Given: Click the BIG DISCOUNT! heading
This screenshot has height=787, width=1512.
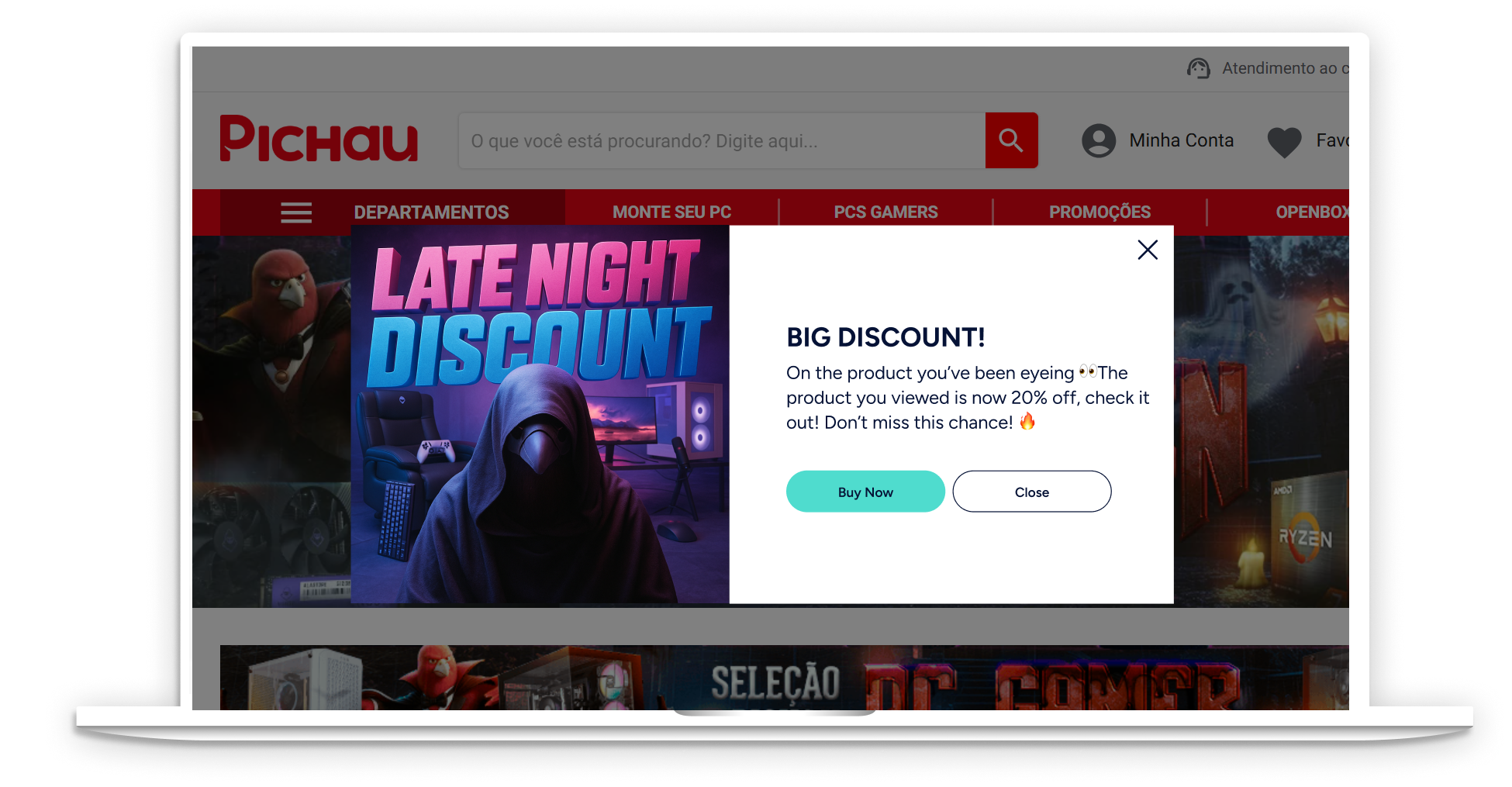Looking at the screenshot, I should point(885,337).
